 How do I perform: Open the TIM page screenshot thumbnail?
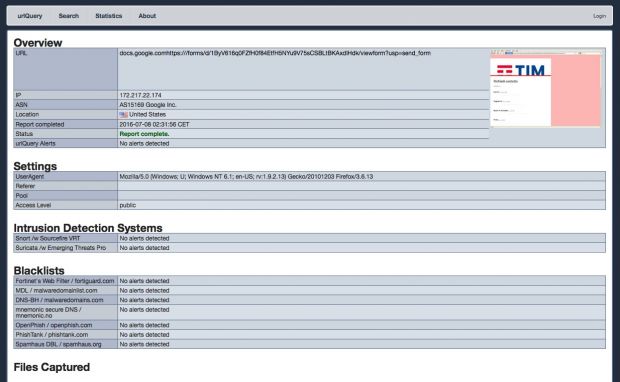tap(546, 88)
